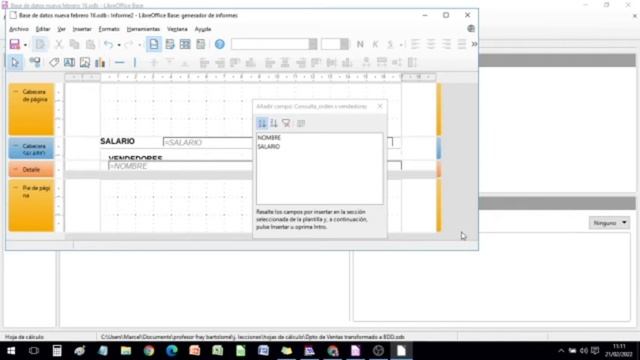
Task: Toggle align right formatting
Action: [x=446, y=44]
